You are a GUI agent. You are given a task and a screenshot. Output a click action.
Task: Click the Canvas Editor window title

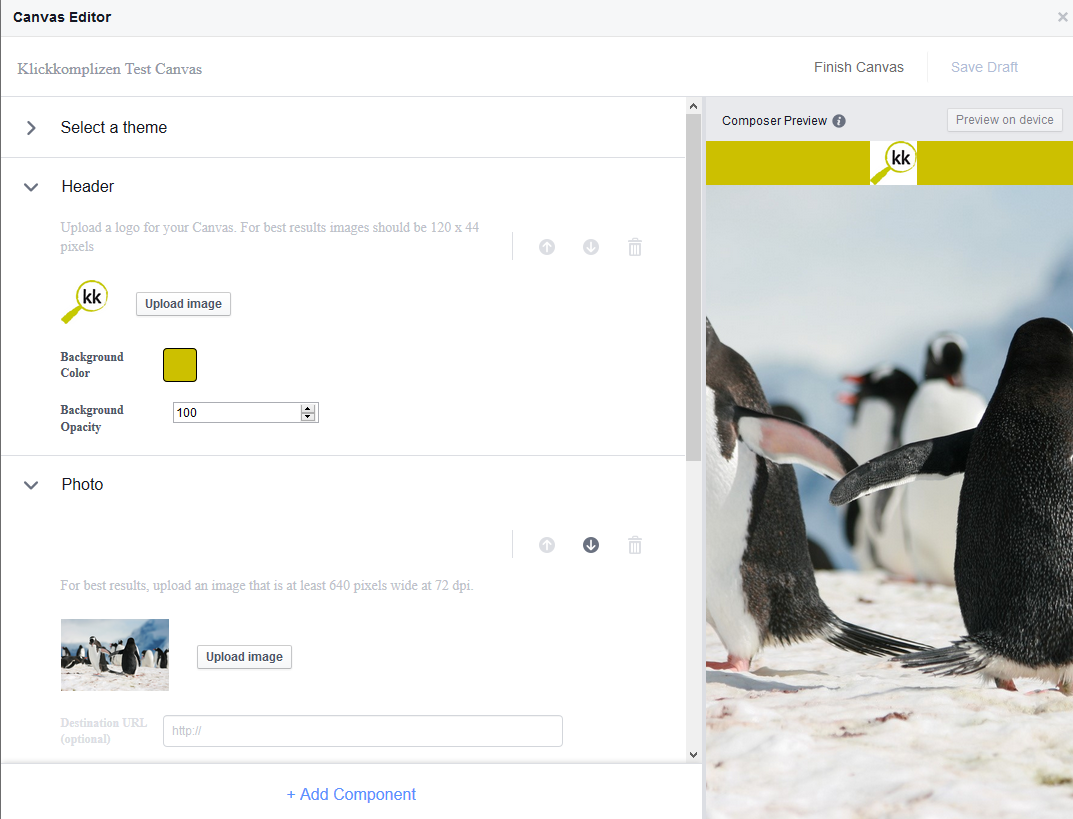coord(62,17)
